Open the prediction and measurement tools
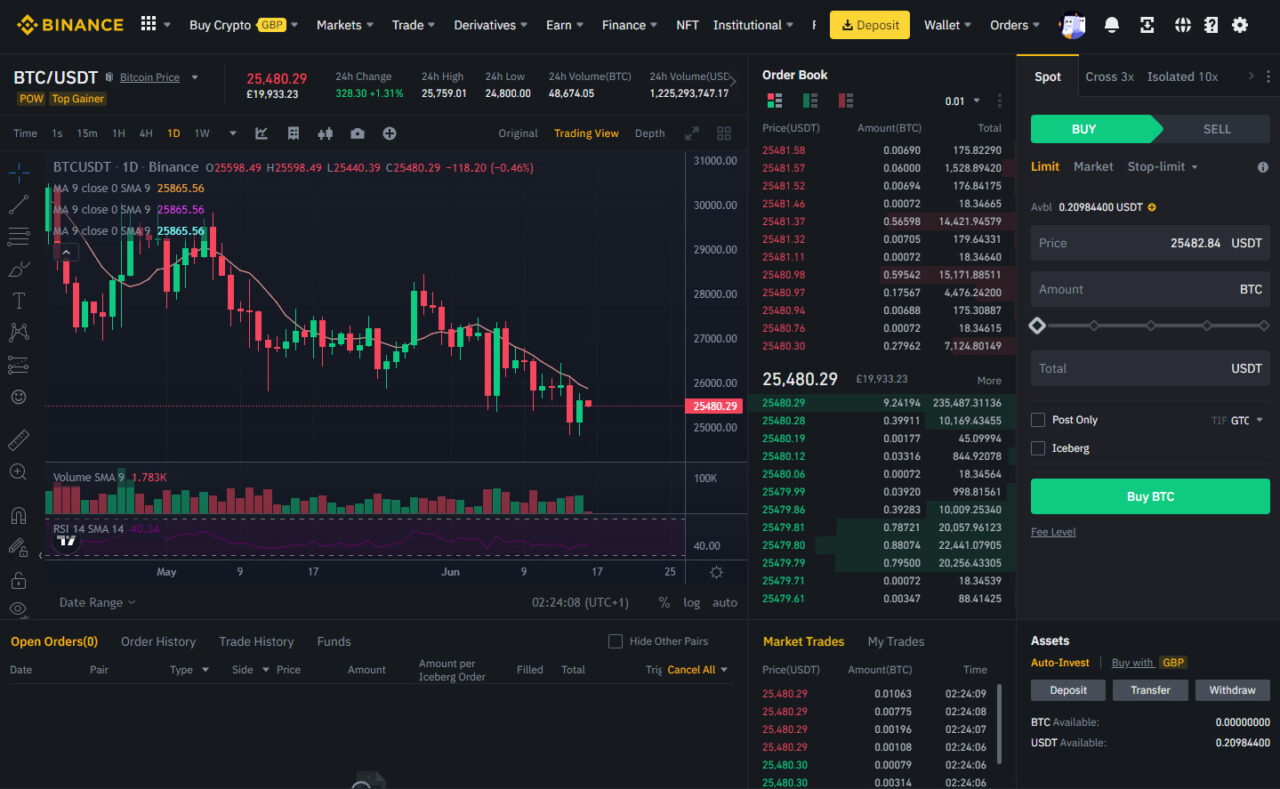The height and width of the screenshot is (789, 1280). click(x=18, y=365)
